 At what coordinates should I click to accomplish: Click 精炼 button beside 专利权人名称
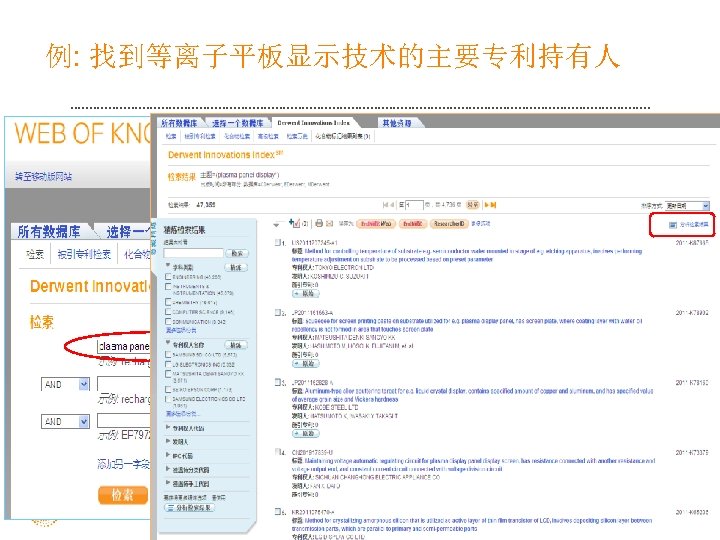[x=236, y=345]
